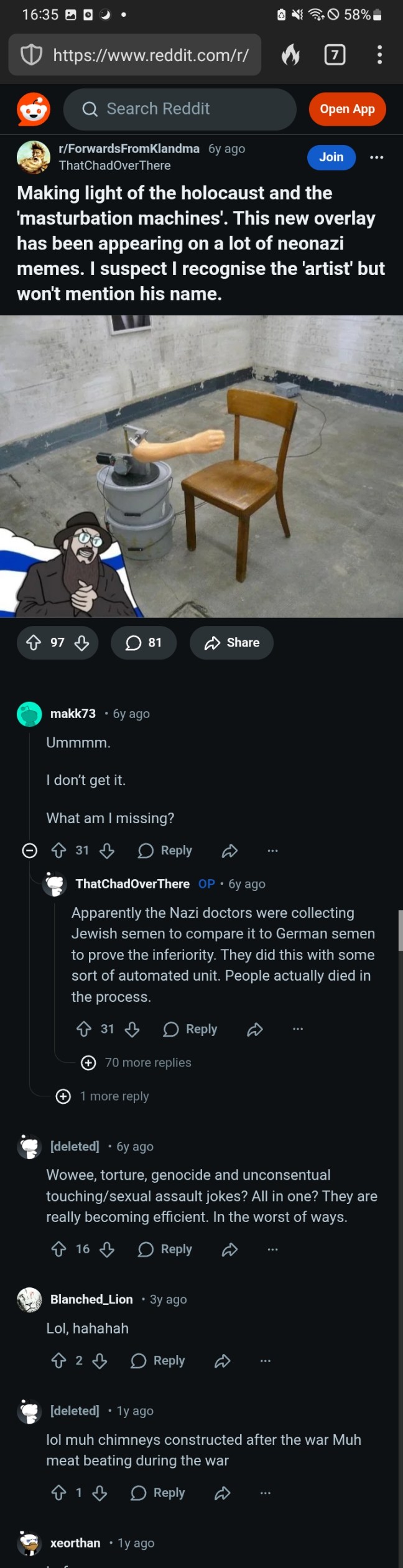Viewport: 403px width, 1568px height.
Task: Open r/ForwardsFromKlandma subreddit link
Action: [x=129, y=149]
